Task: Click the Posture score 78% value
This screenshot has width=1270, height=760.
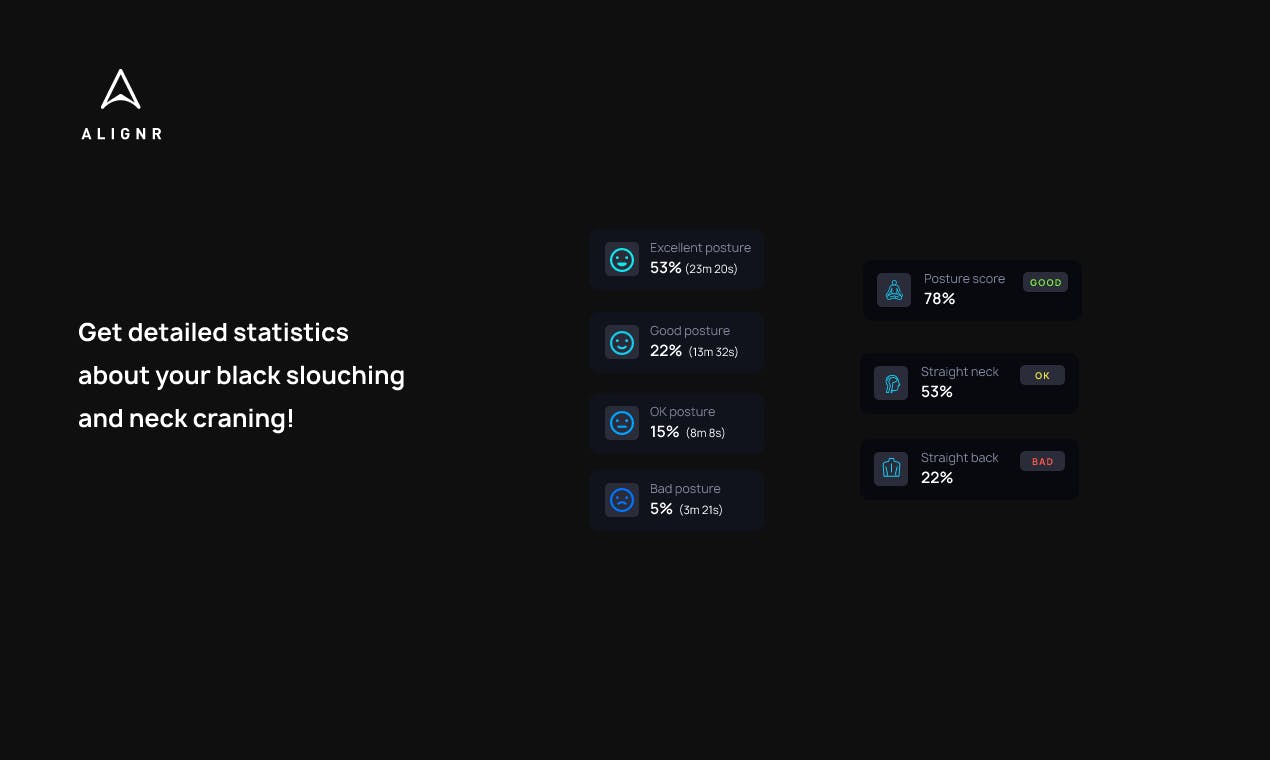Action: tap(940, 299)
